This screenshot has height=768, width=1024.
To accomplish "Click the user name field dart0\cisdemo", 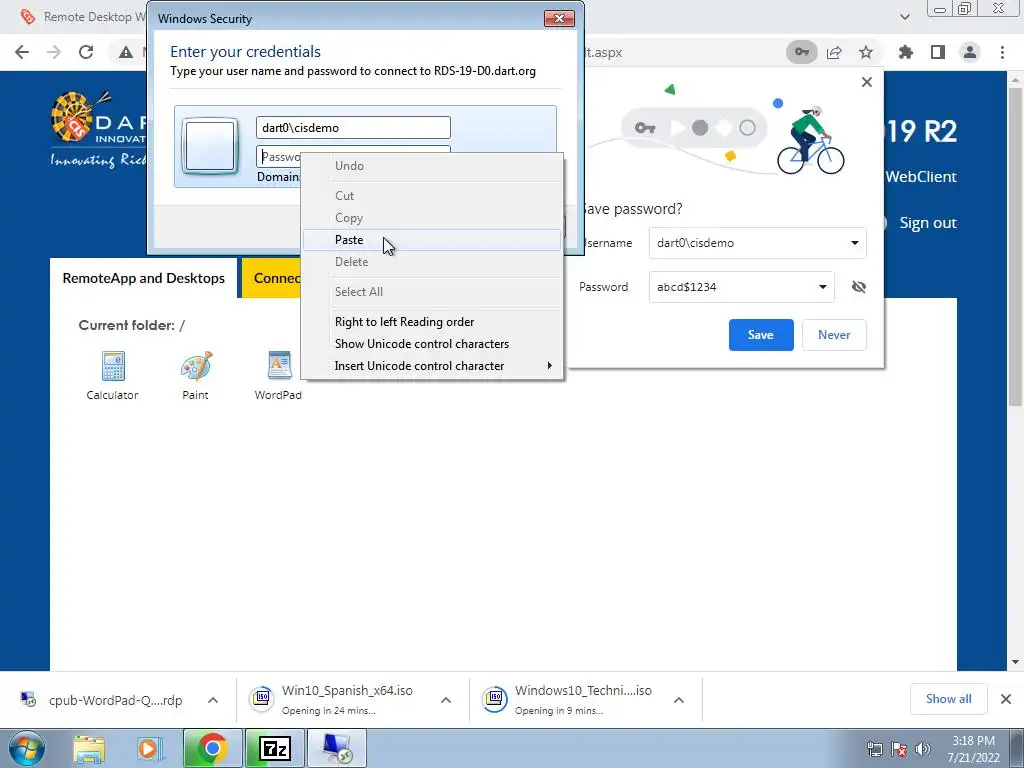I will tap(353, 127).
